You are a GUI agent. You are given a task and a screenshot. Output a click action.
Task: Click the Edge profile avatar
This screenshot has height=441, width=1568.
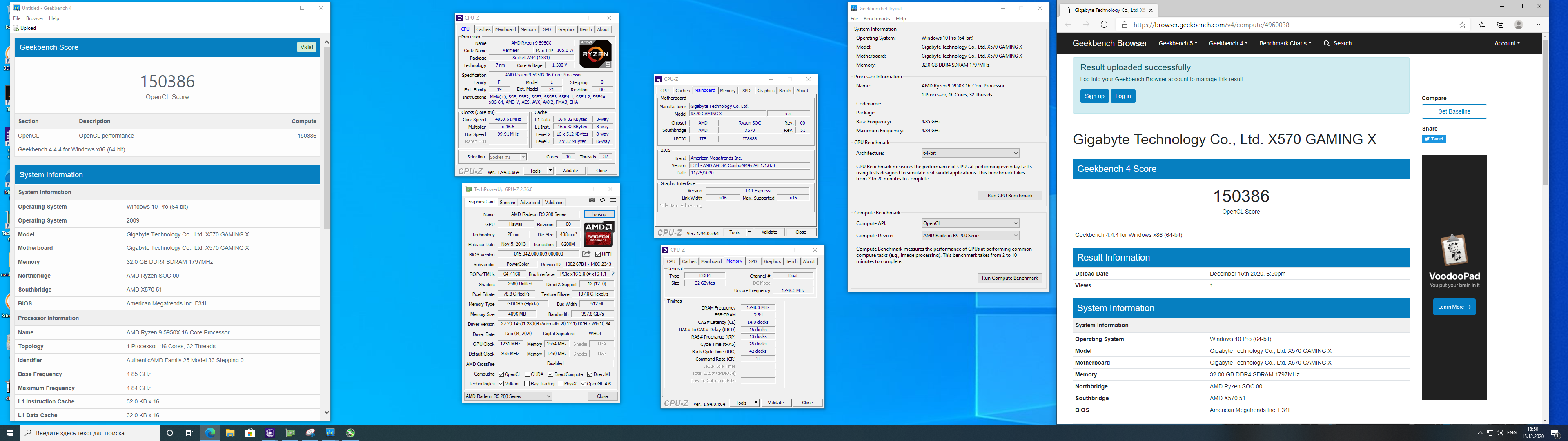click(x=1519, y=25)
